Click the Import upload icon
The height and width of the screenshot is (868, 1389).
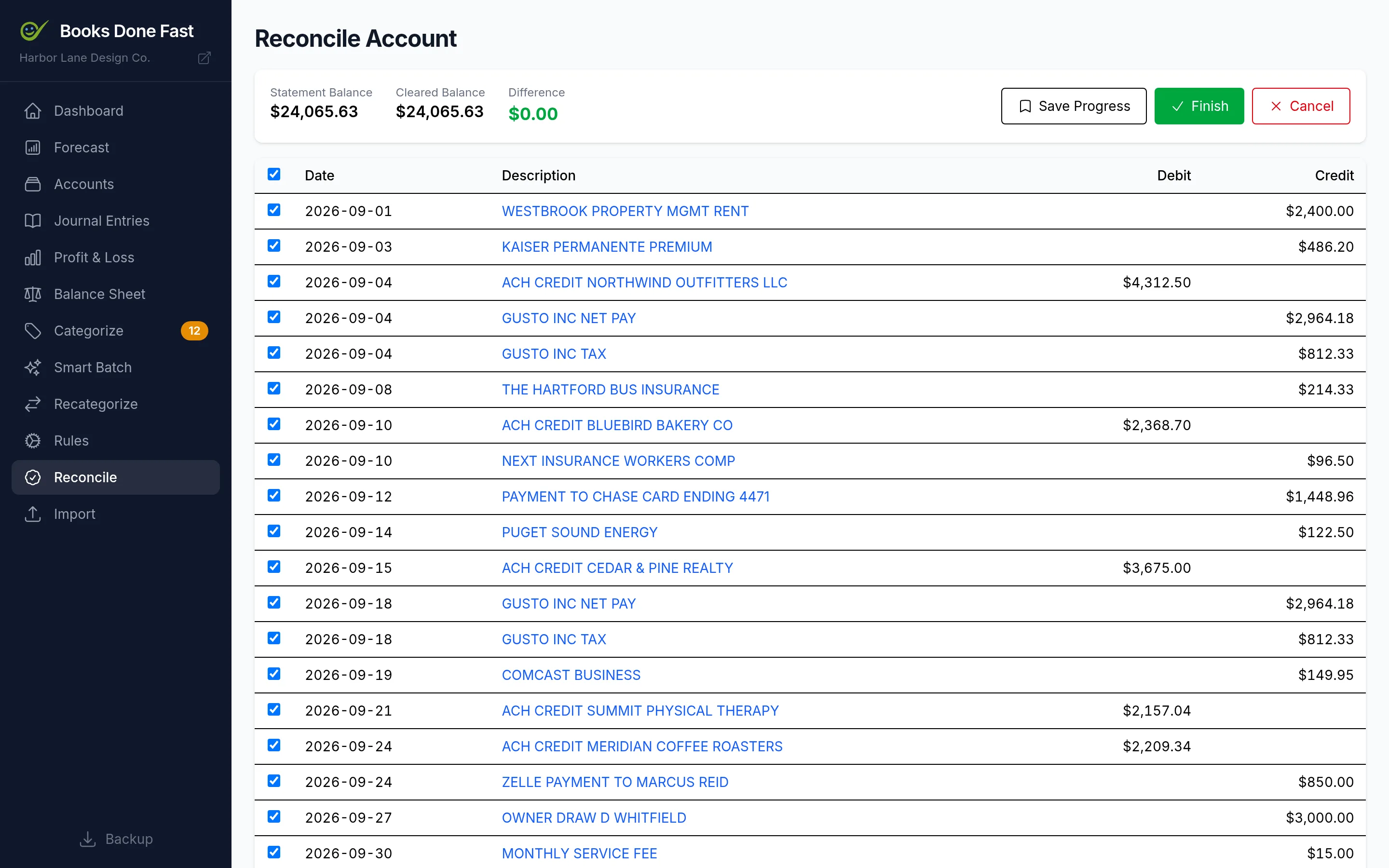(33, 514)
